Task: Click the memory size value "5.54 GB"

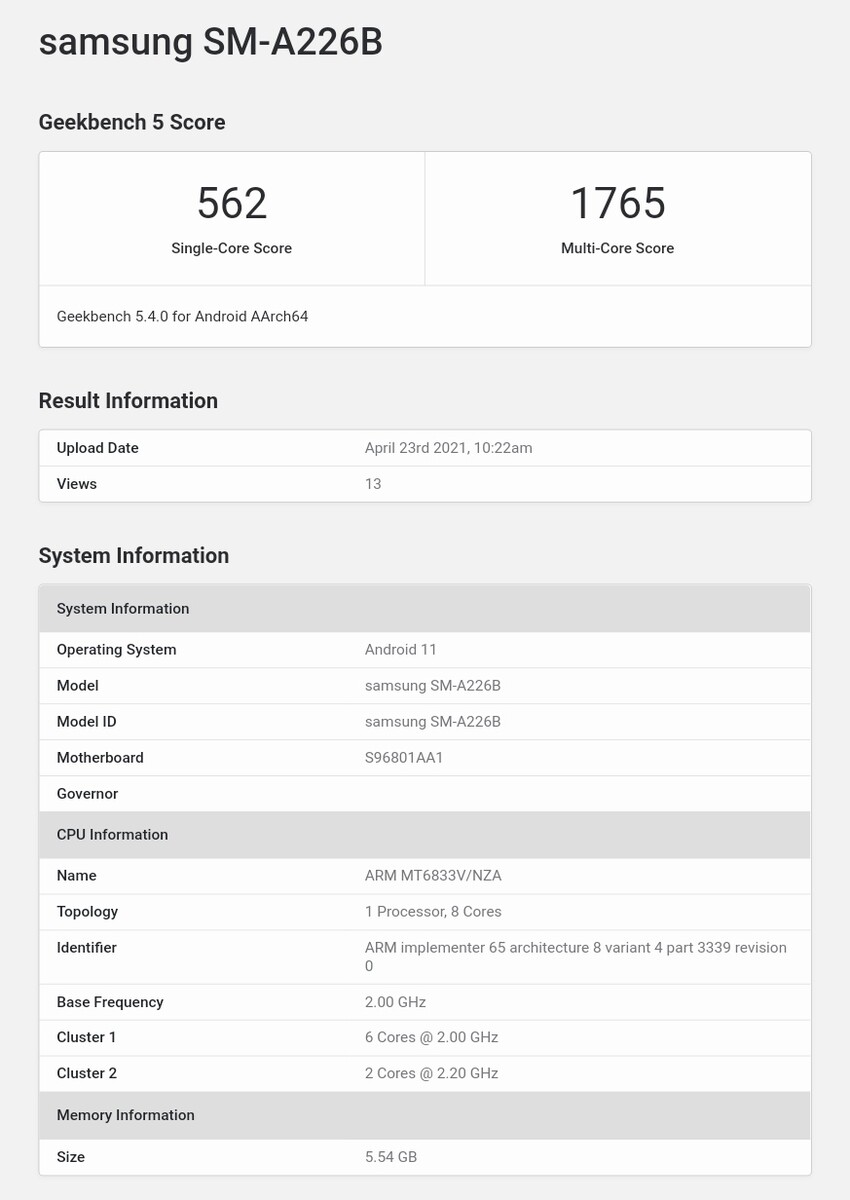Action: coord(391,1157)
